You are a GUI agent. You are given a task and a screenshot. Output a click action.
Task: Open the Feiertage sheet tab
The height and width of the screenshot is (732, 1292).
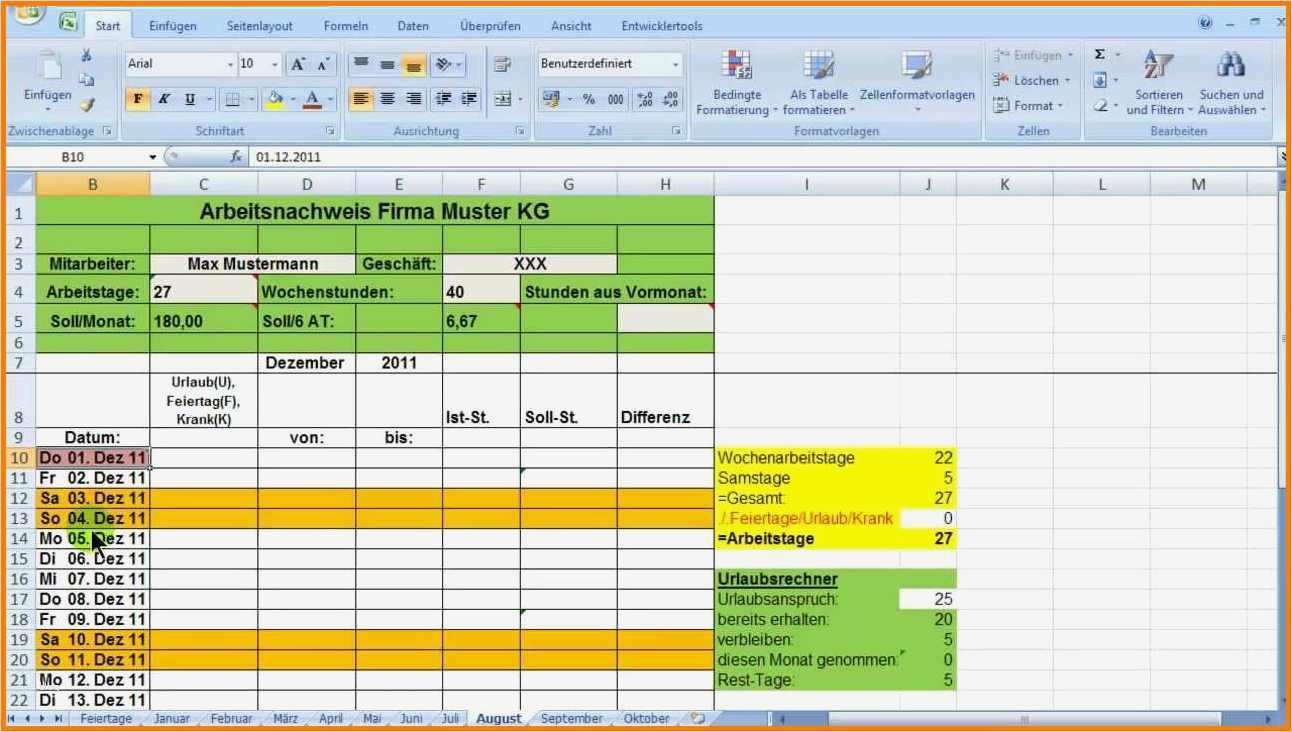point(106,718)
